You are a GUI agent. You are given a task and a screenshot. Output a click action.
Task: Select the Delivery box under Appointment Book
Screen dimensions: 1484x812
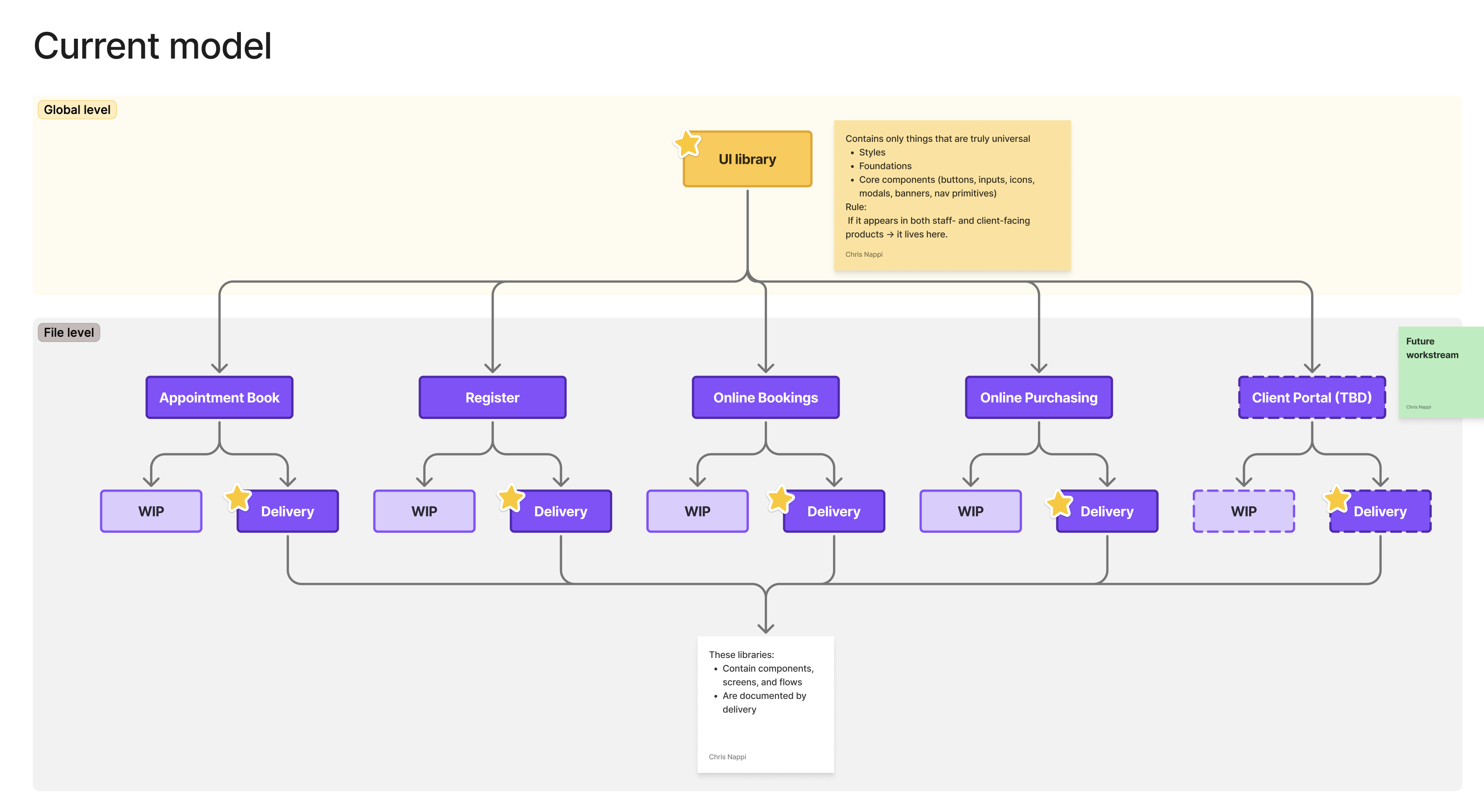287,511
